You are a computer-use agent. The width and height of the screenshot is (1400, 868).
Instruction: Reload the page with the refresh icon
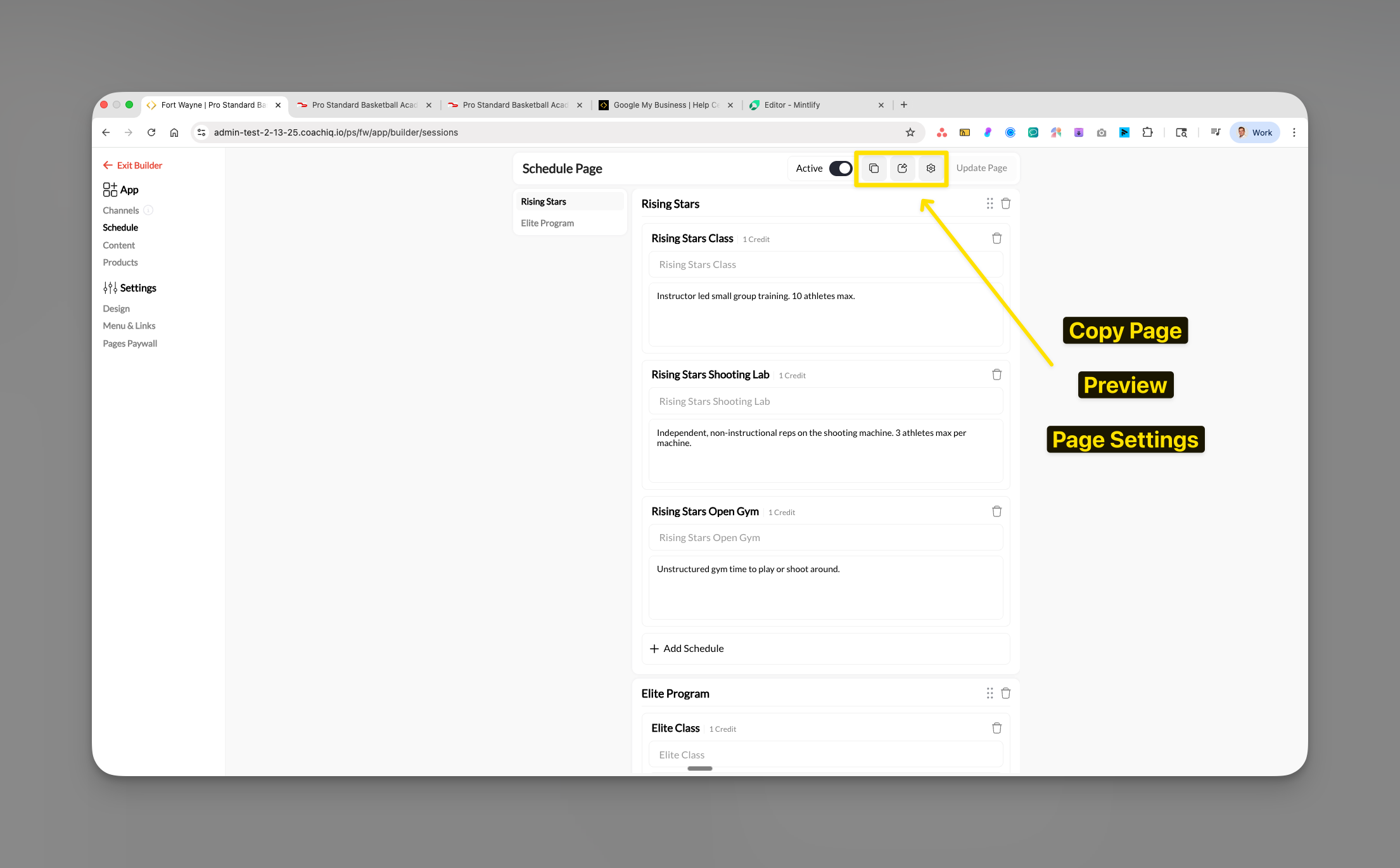tap(151, 132)
